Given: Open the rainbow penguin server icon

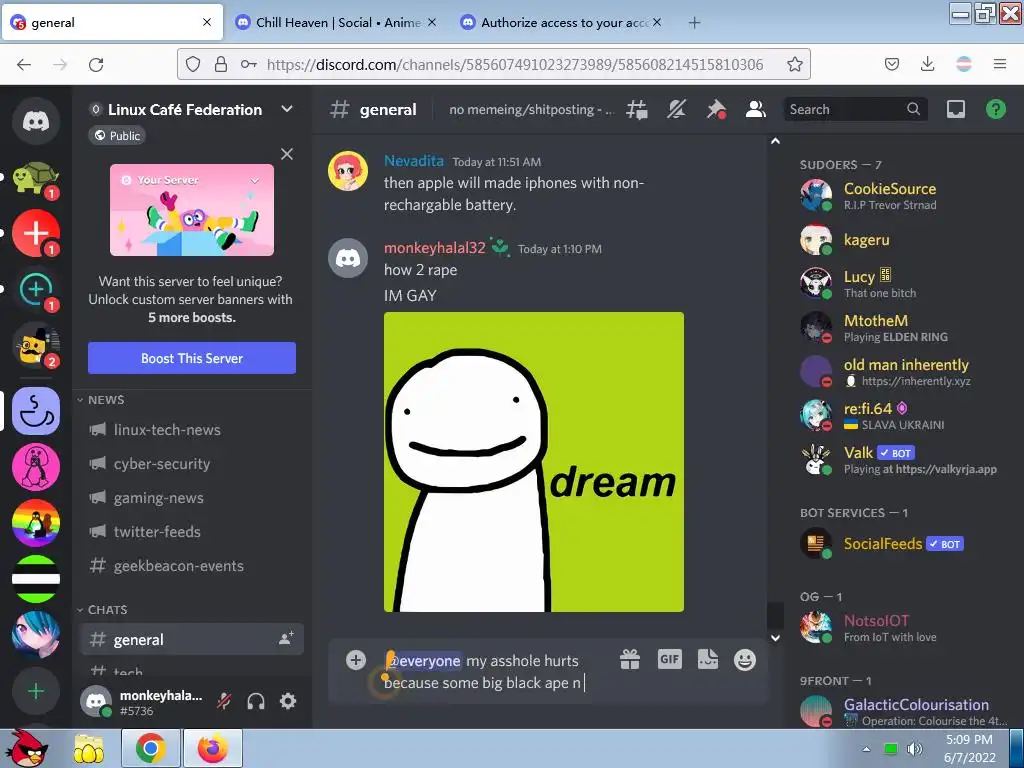Looking at the screenshot, I should pyautogui.click(x=36, y=523).
